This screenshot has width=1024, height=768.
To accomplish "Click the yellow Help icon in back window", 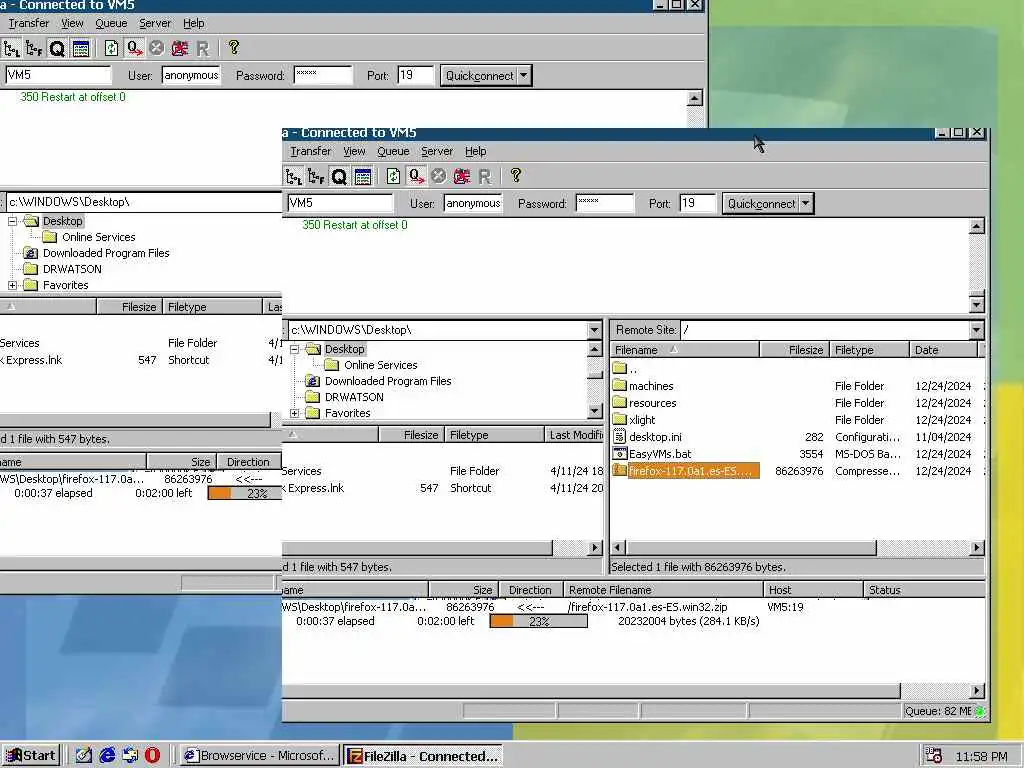I will coord(234,48).
